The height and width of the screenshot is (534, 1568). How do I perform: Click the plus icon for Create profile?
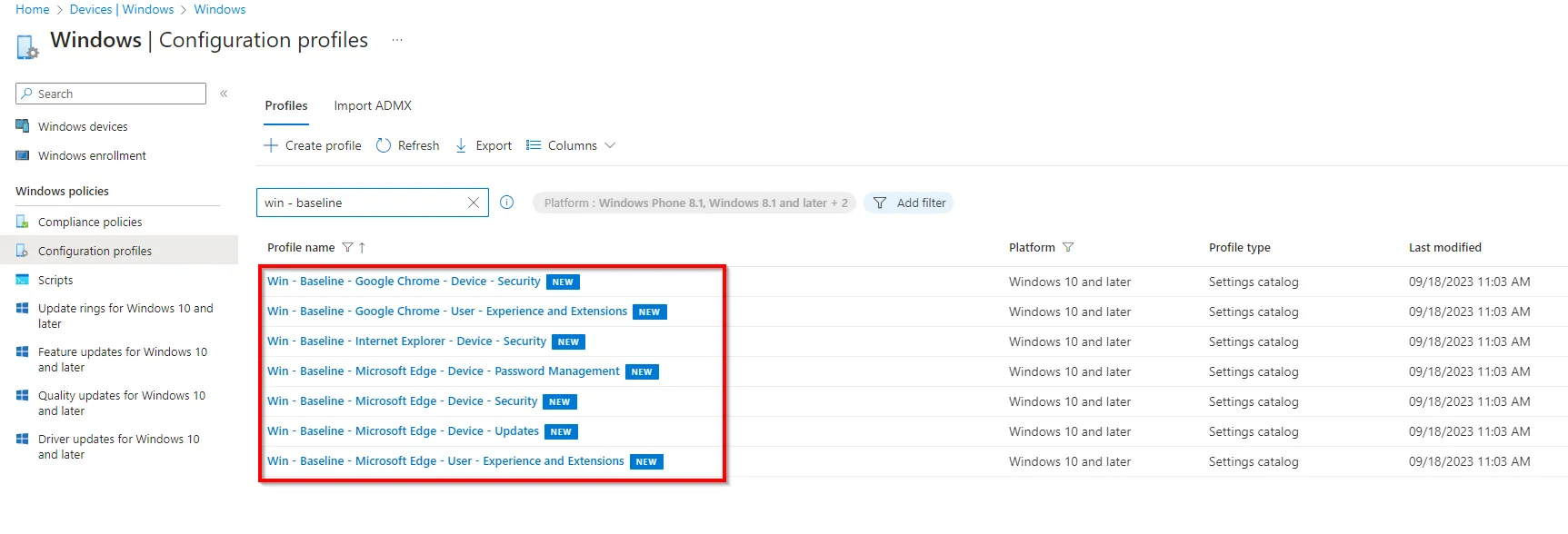tap(271, 145)
